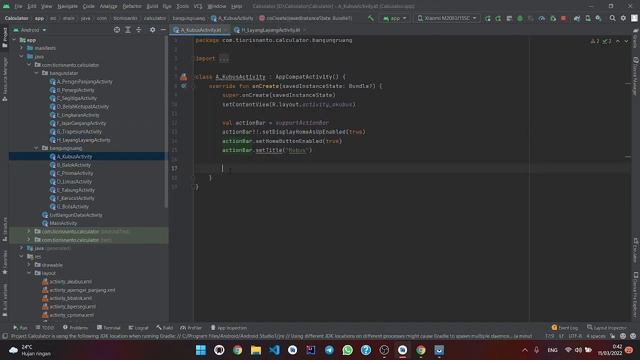
Task: Hide the Project panel with minus icon
Action: [x=163, y=30]
